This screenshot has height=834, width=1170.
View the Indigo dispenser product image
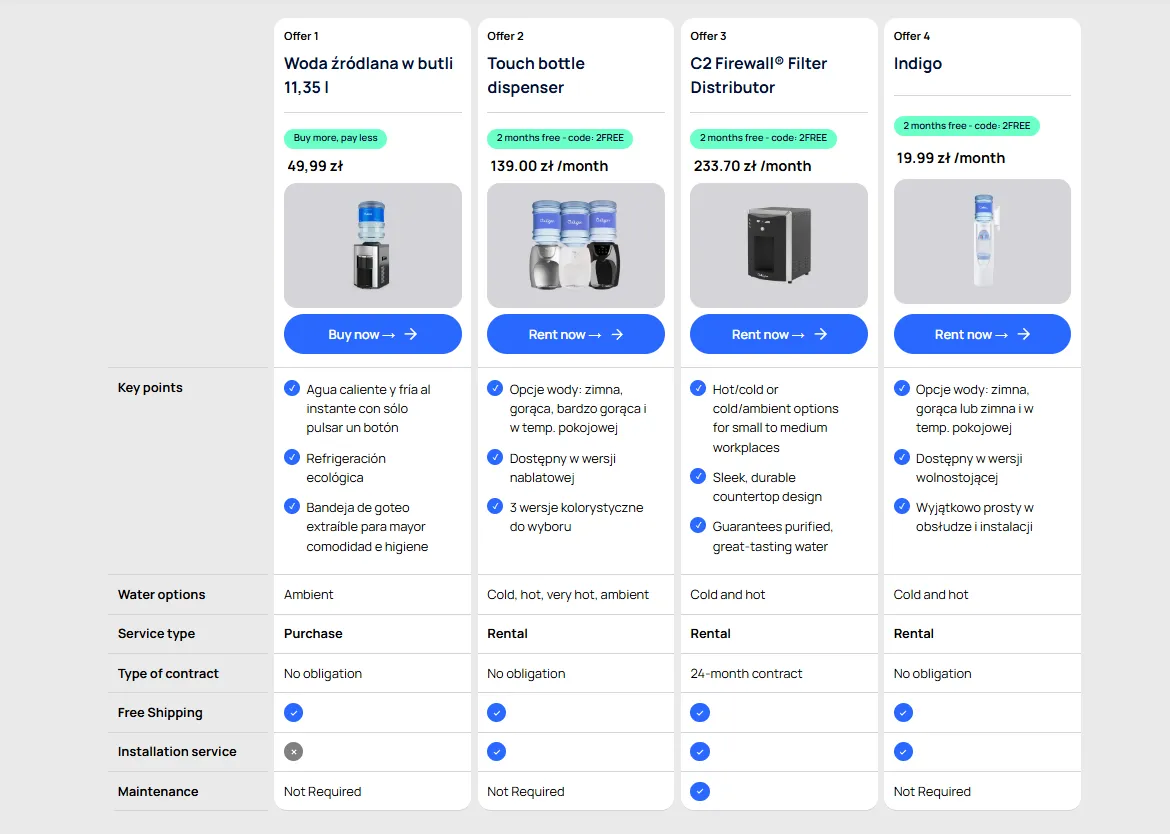[x=981, y=241]
